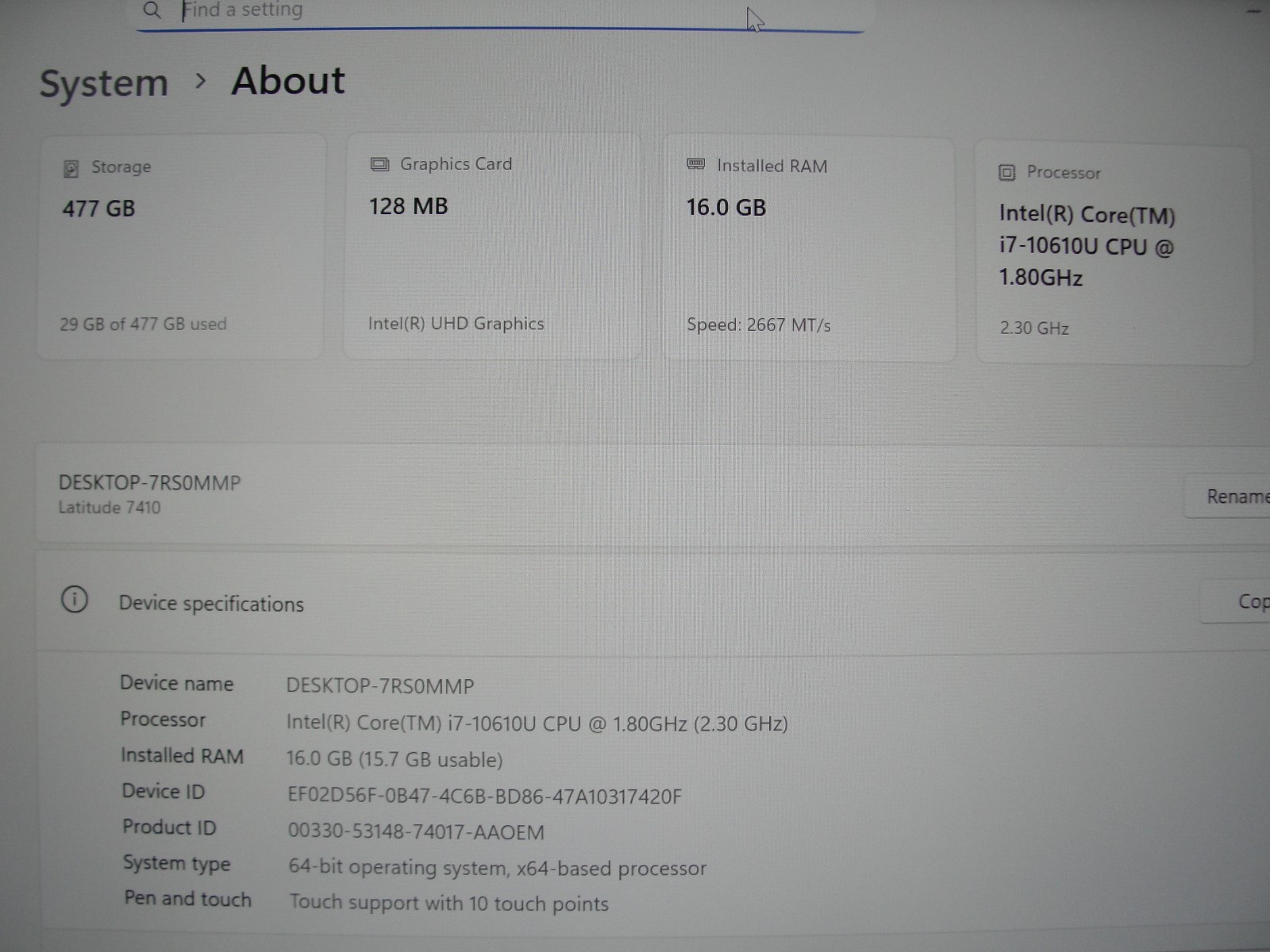1270x952 pixels.
Task: Select the 29 GB of 477 GB used text
Action: [x=143, y=324]
